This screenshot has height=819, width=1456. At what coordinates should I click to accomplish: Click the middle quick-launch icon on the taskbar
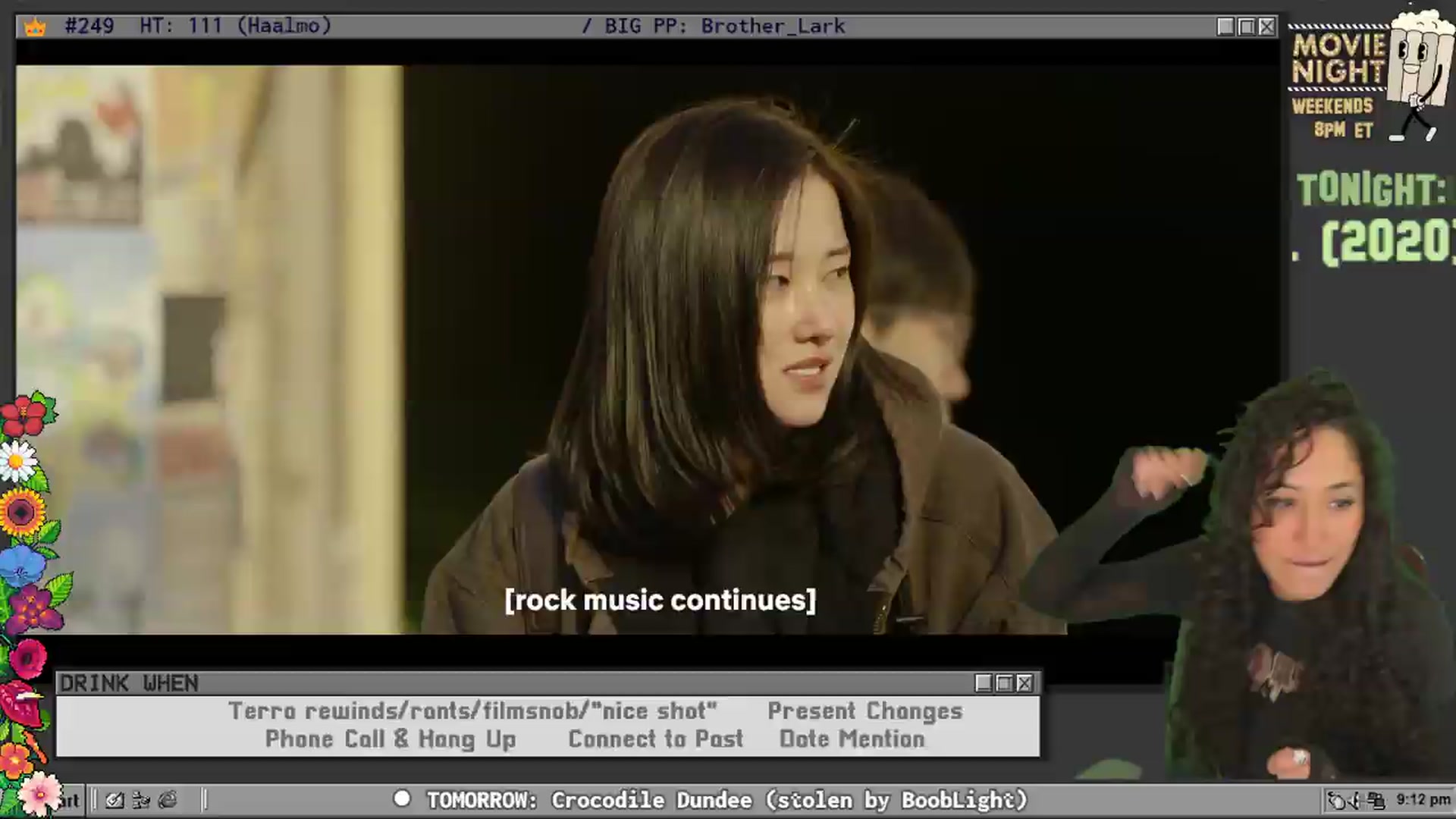[x=141, y=800]
